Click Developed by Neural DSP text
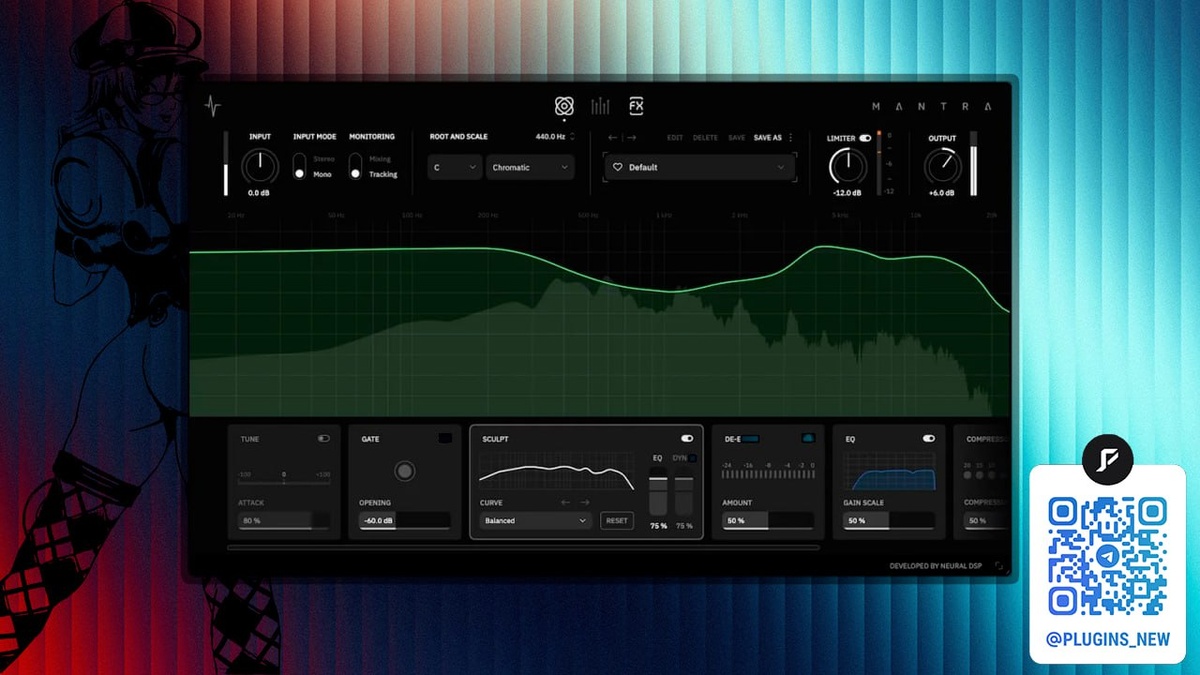Viewport: 1200px width, 675px height. (936, 566)
